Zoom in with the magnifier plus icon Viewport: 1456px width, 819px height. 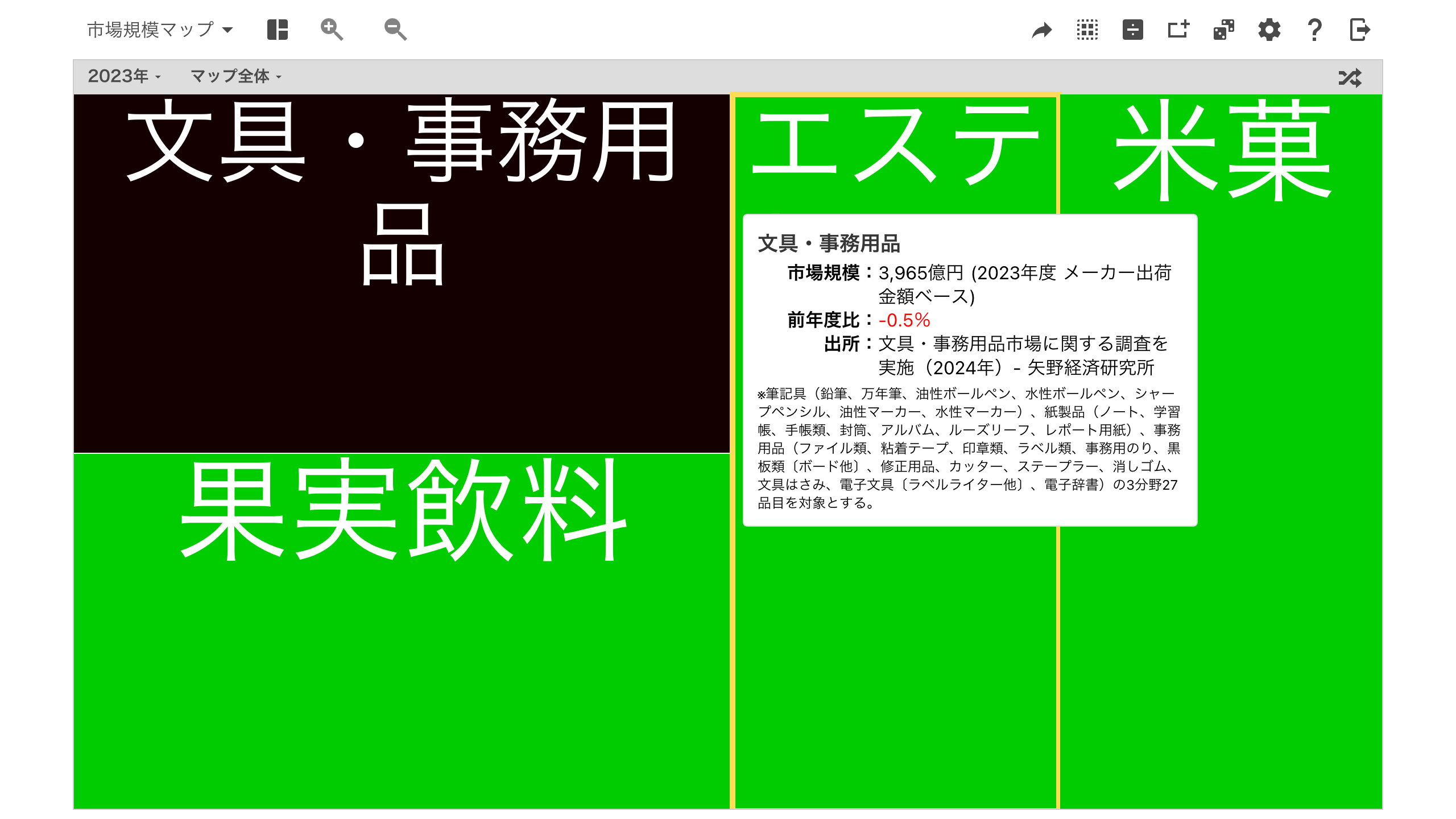(x=332, y=30)
